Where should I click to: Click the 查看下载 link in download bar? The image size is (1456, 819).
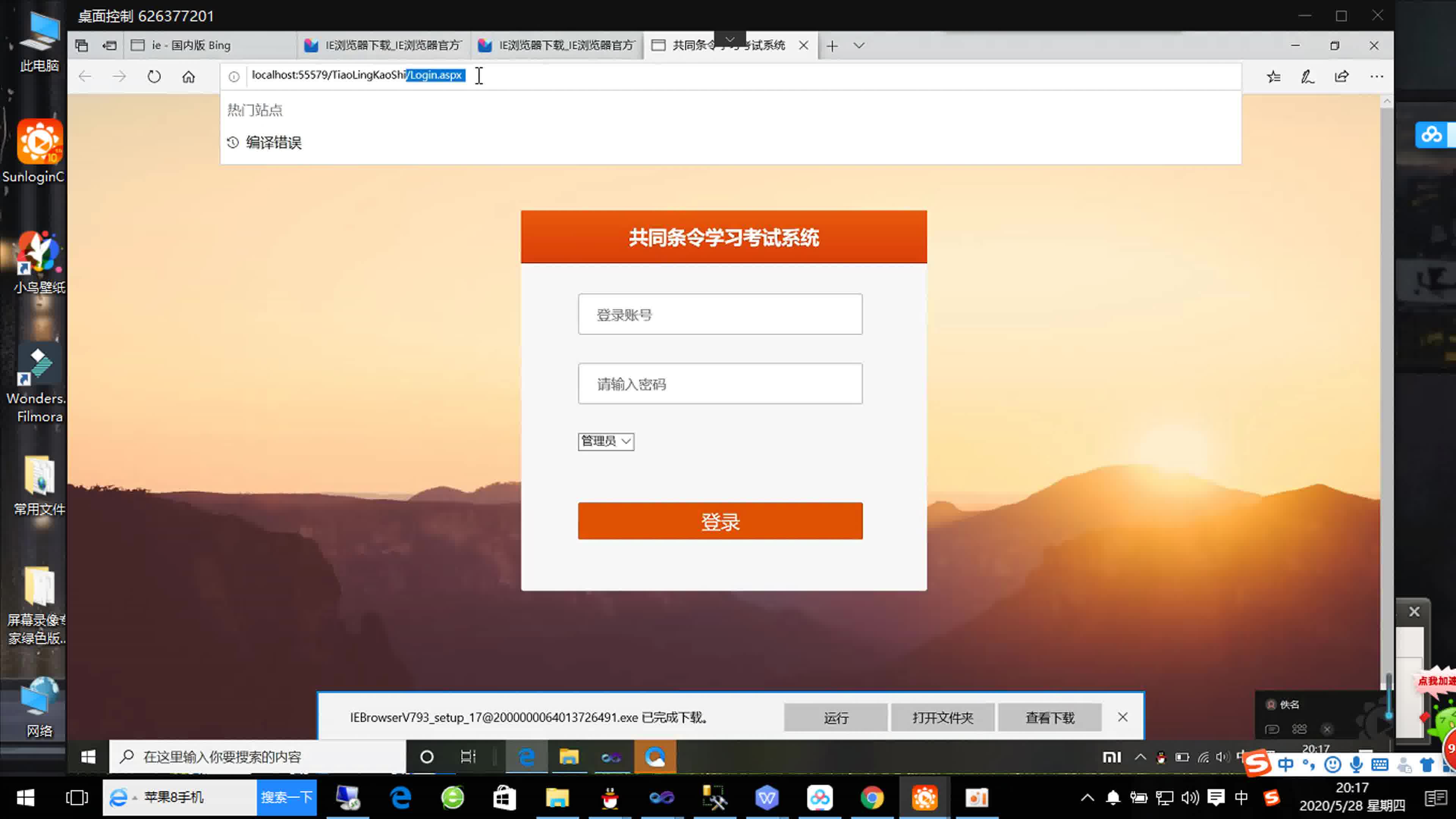[x=1050, y=717]
